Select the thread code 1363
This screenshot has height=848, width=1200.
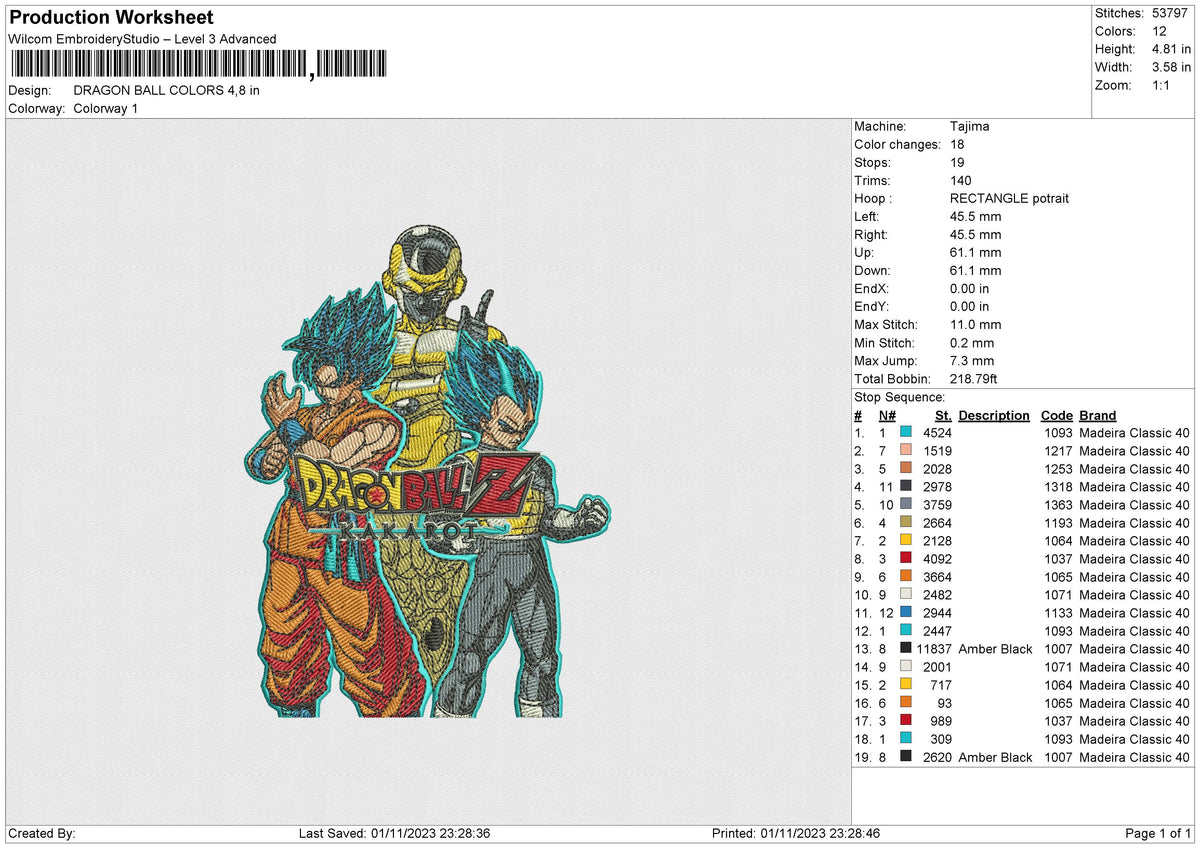[1058, 505]
